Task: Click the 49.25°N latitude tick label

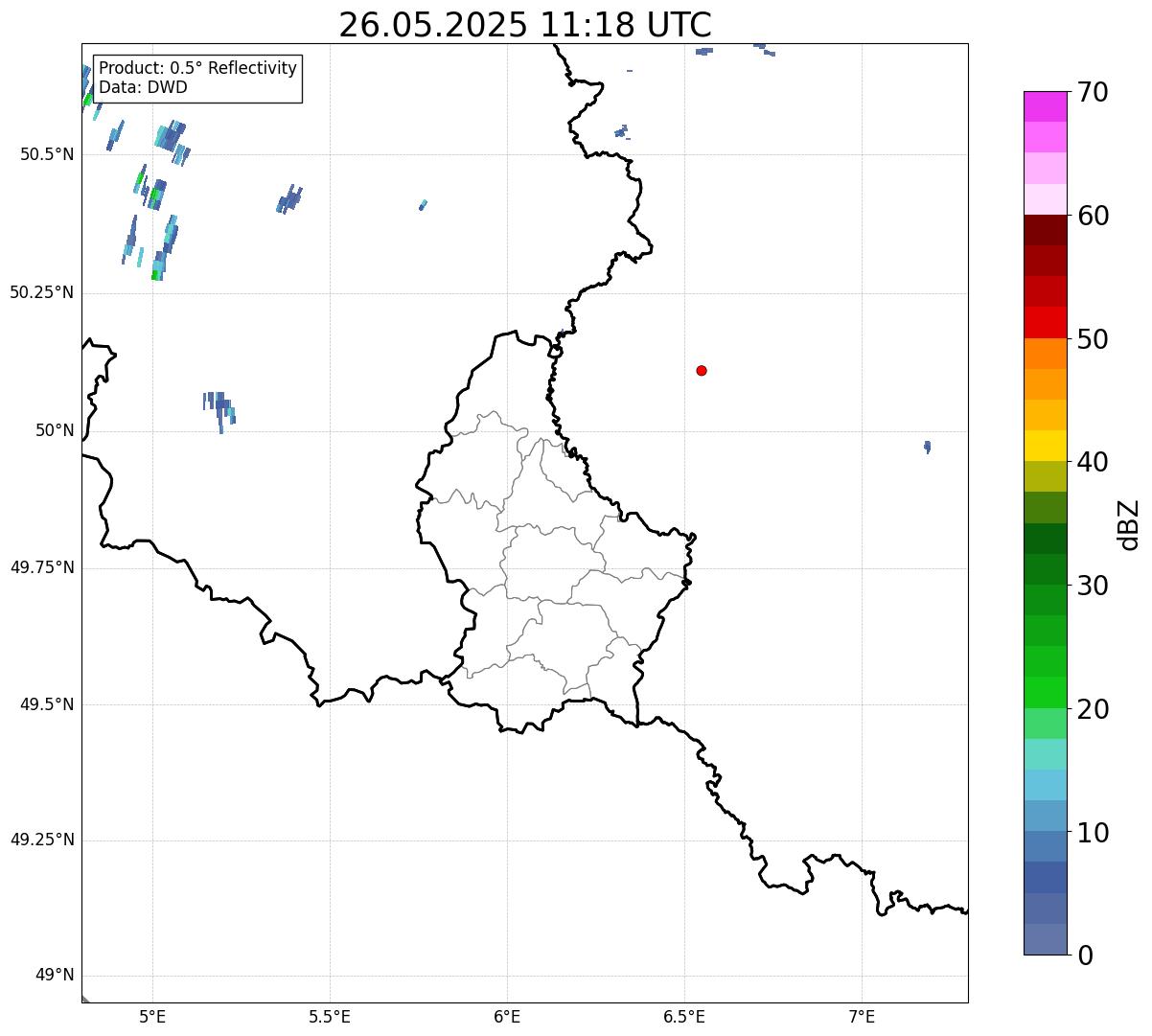Action: 41,840
